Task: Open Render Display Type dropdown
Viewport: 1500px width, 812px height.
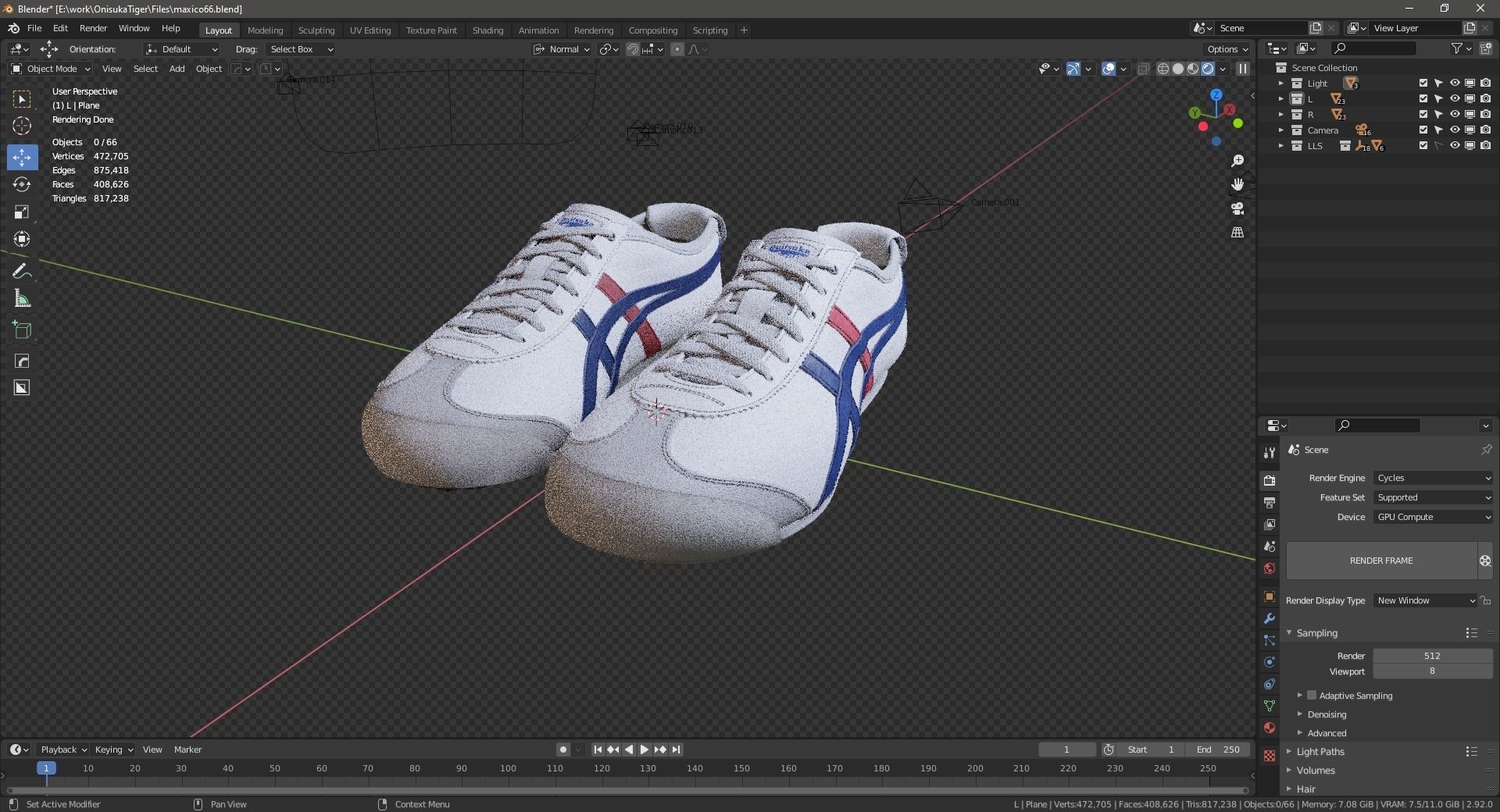Action: tap(1426, 600)
